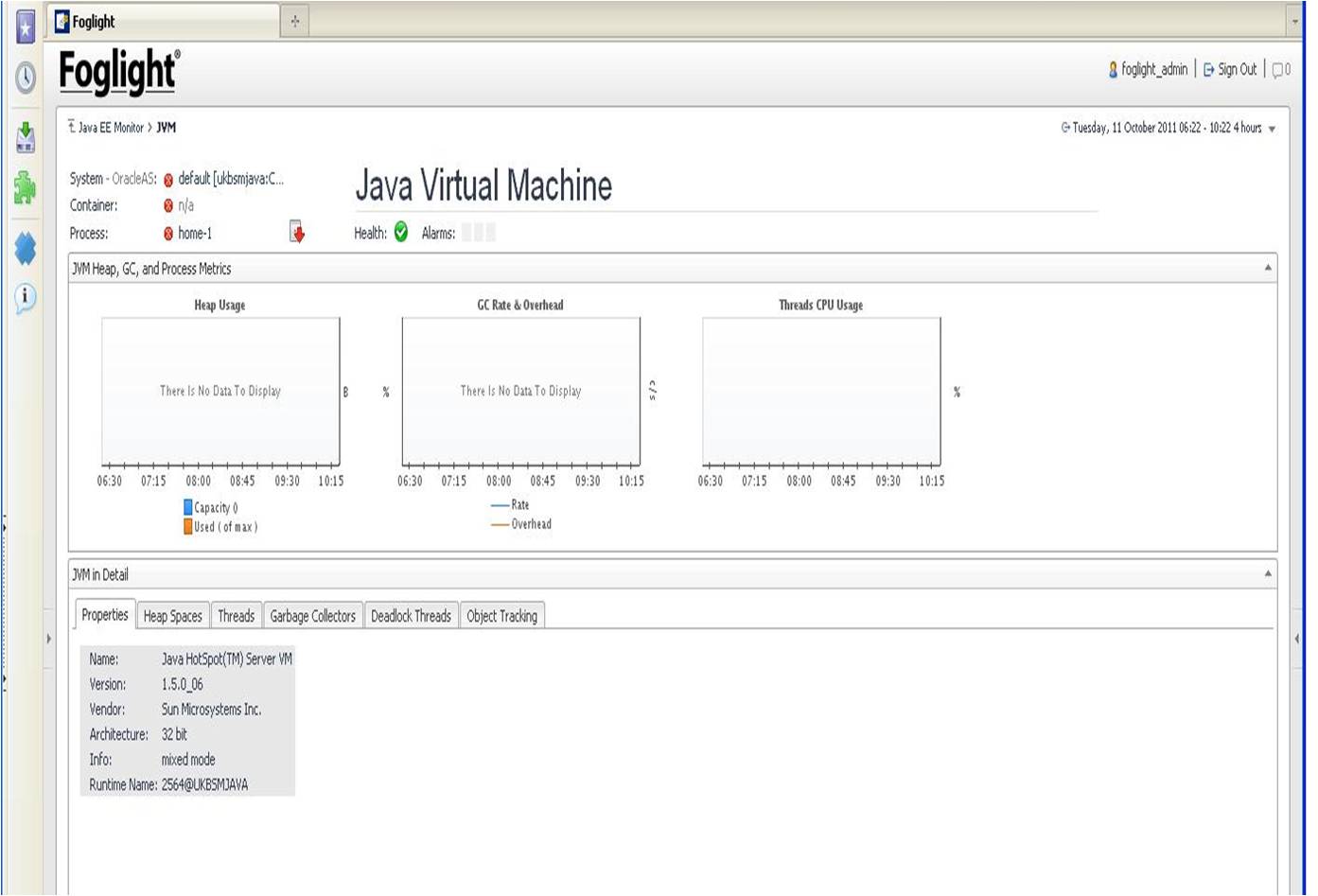Click the Java Virtual Machine heading
Viewport: 1318px width, 896px height.
(x=483, y=185)
